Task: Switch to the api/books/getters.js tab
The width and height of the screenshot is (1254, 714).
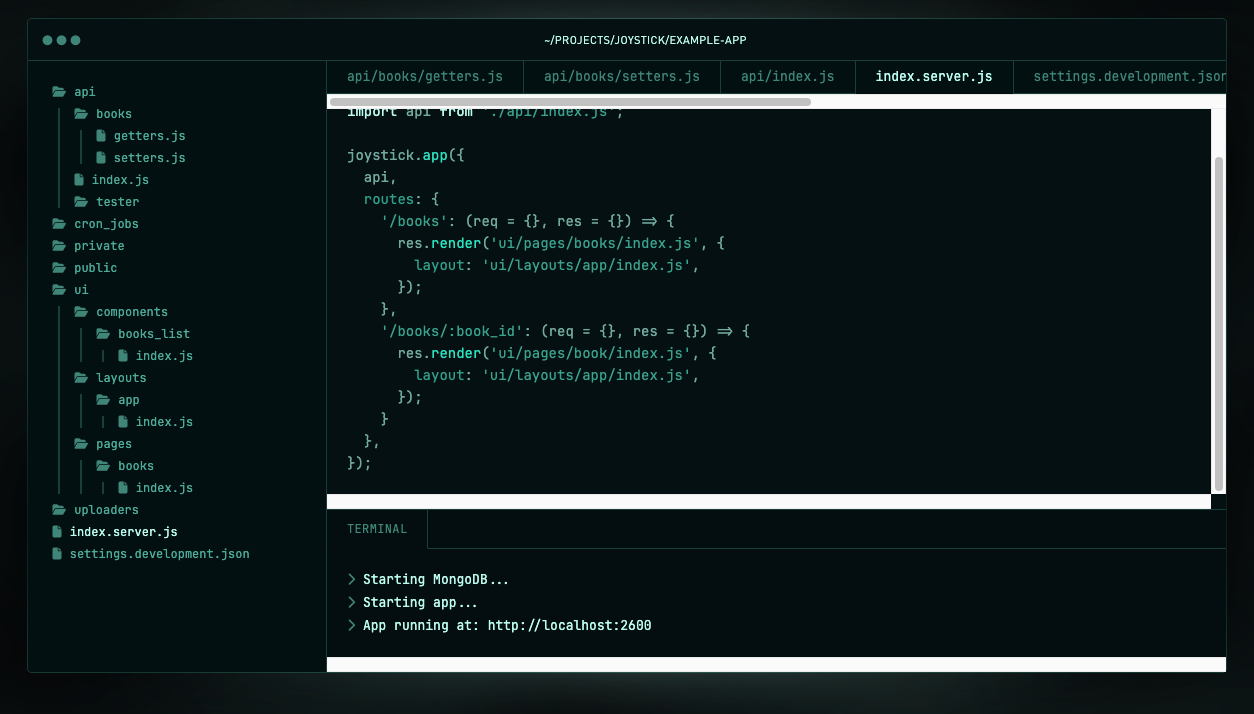Action: pyautogui.click(x=424, y=77)
